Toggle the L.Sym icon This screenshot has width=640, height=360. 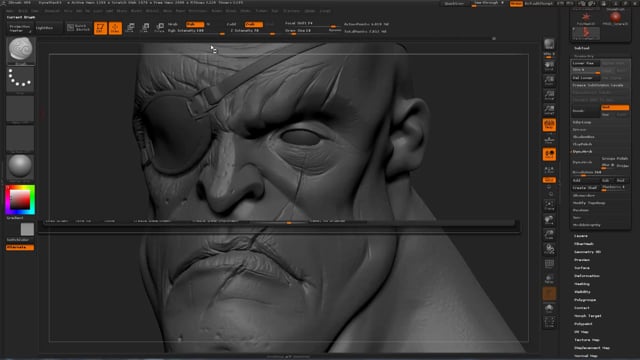click(549, 169)
